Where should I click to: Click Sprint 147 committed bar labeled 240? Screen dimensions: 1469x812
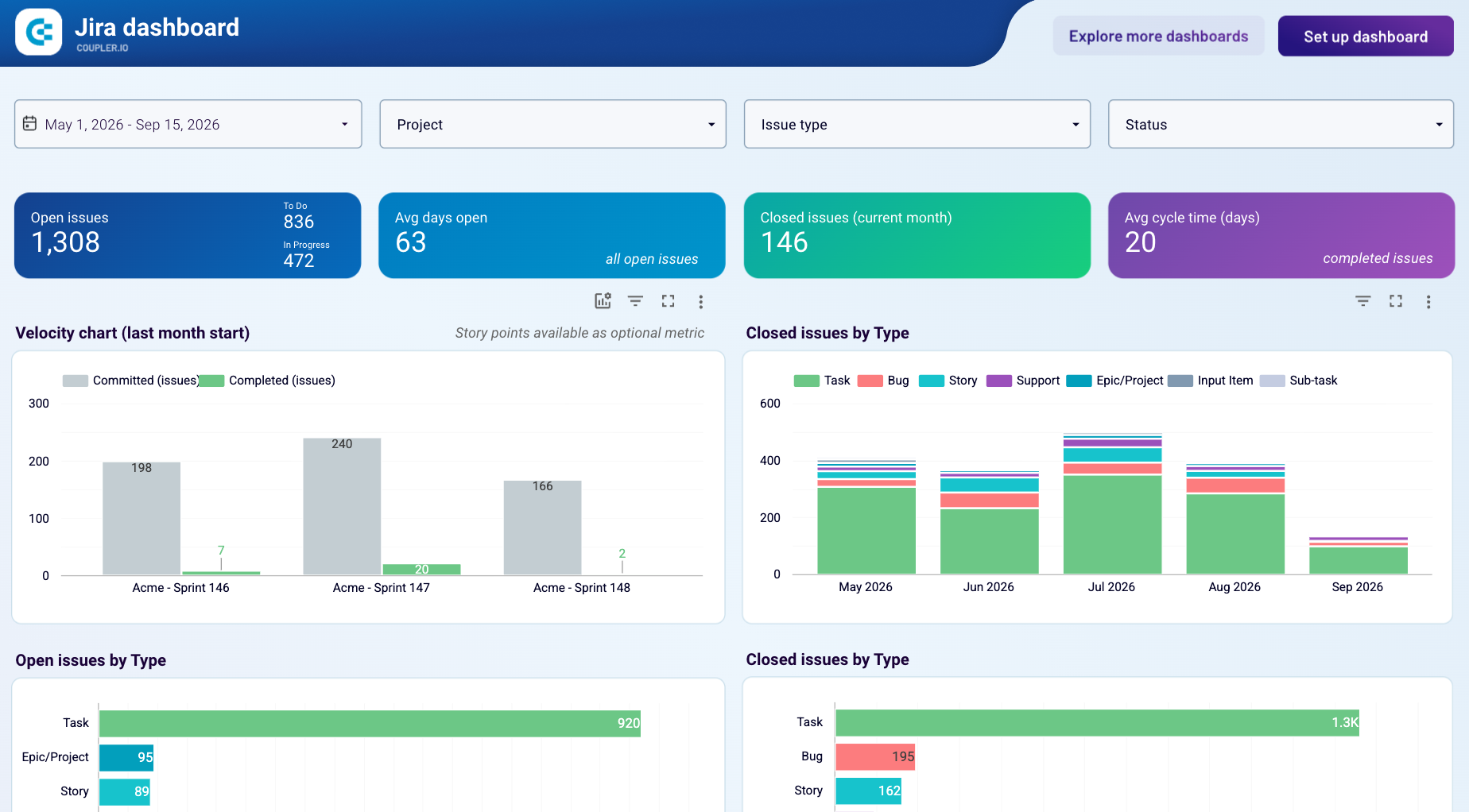click(342, 506)
